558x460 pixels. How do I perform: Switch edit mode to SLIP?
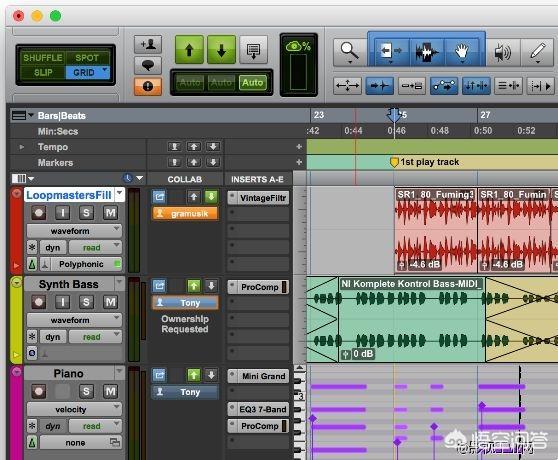(43, 73)
